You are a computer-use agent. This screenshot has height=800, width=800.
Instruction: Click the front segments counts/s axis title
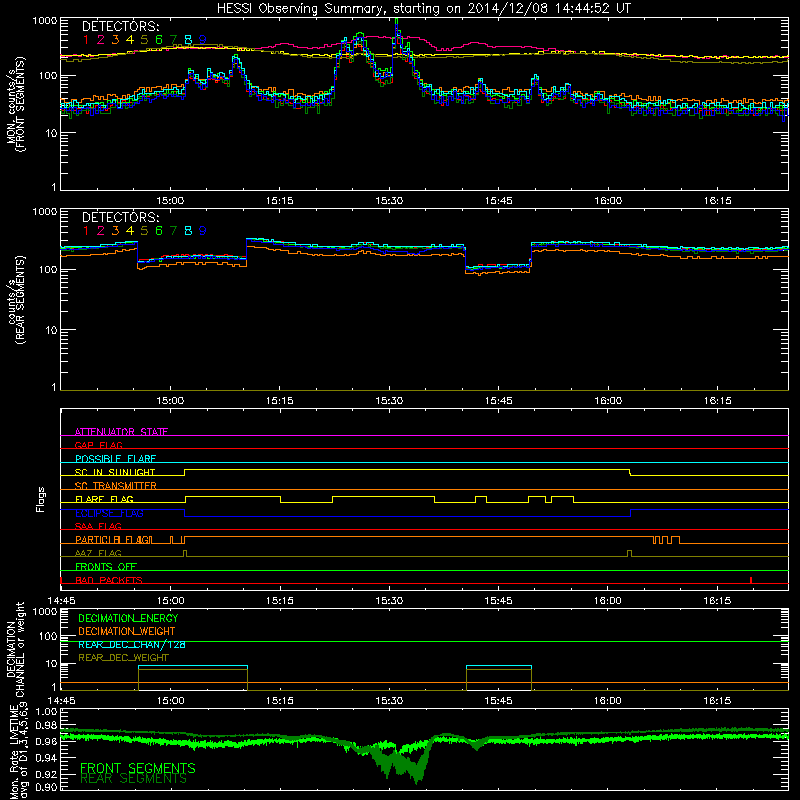click(x=15, y=105)
